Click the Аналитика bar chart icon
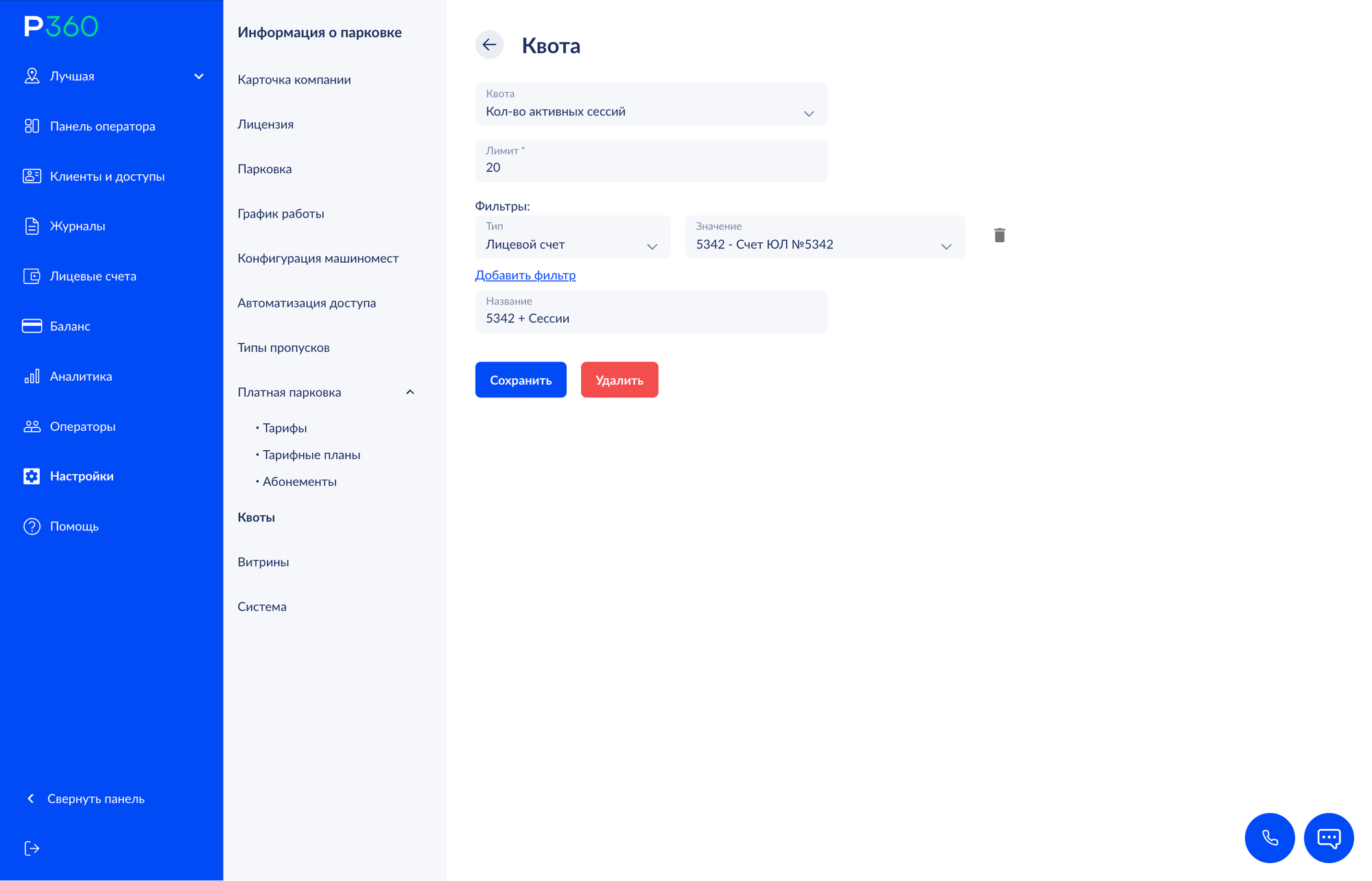This screenshot has width=1372, height=881. (x=32, y=376)
